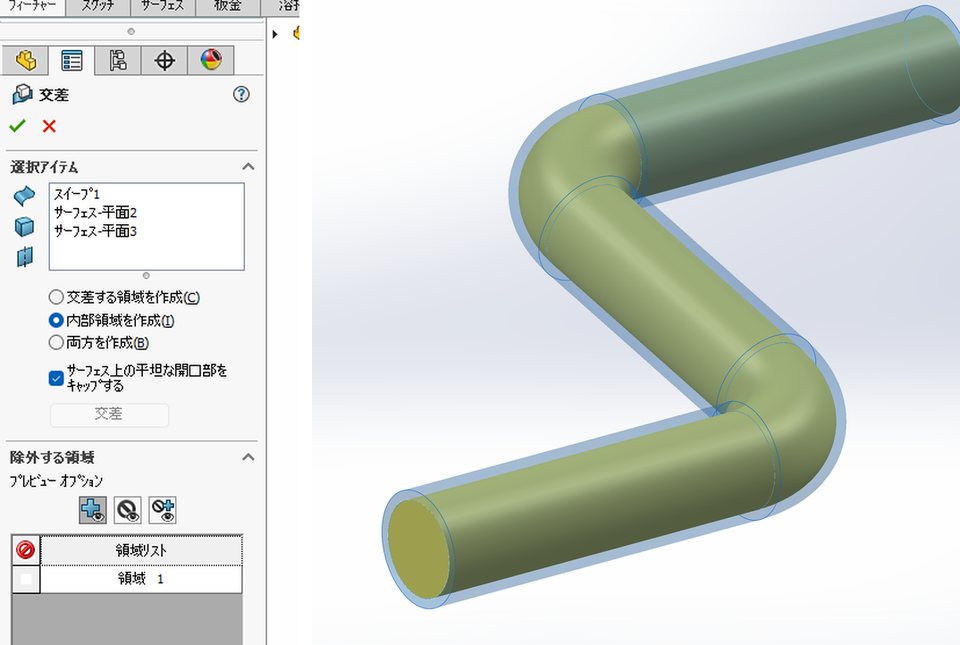Screen dimensions: 960x645
Task: Open the PropertyManager tab icon
Action: 72,61
